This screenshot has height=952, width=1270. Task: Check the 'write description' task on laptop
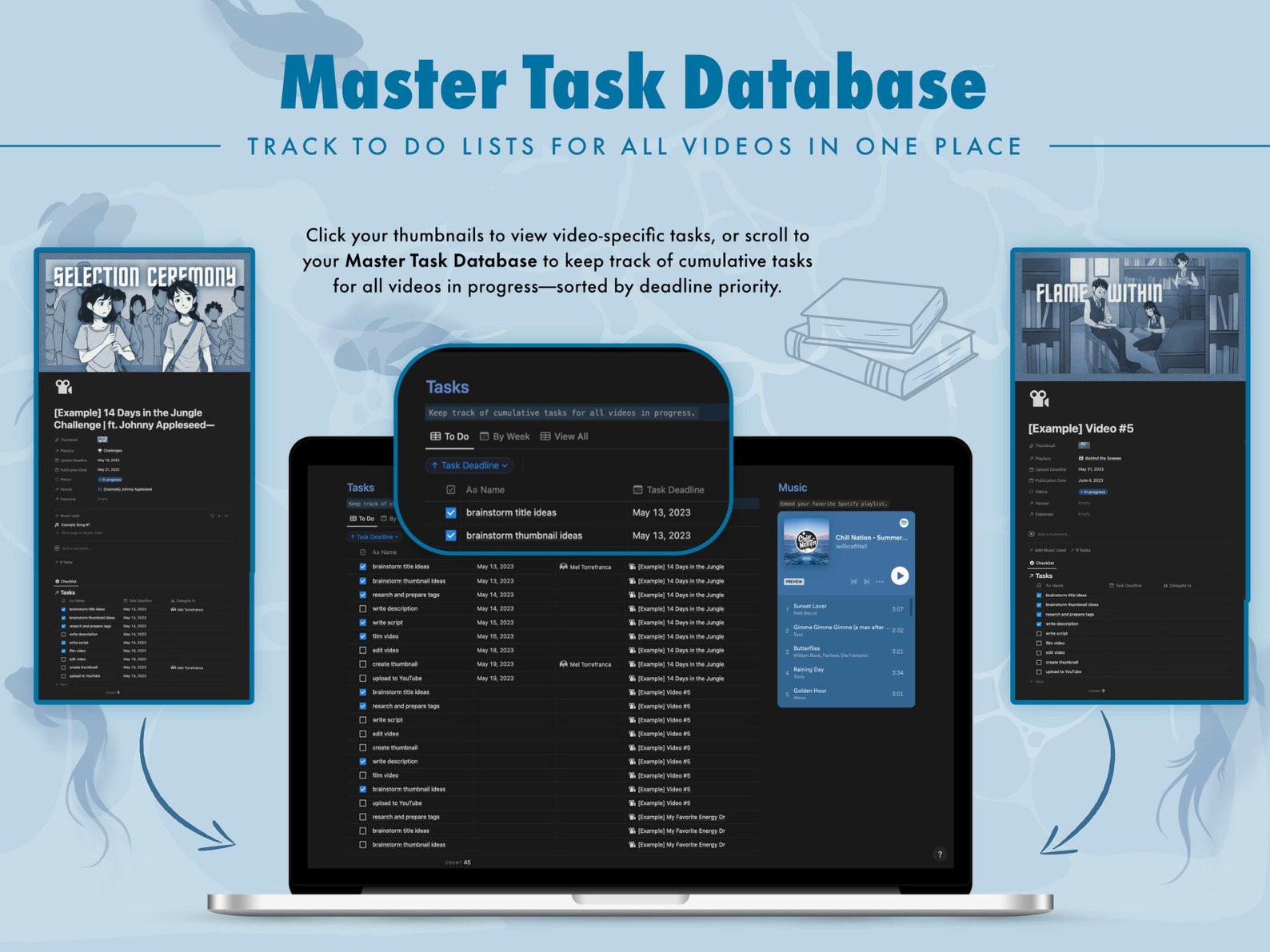pyautogui.click(x=363, y=608)
